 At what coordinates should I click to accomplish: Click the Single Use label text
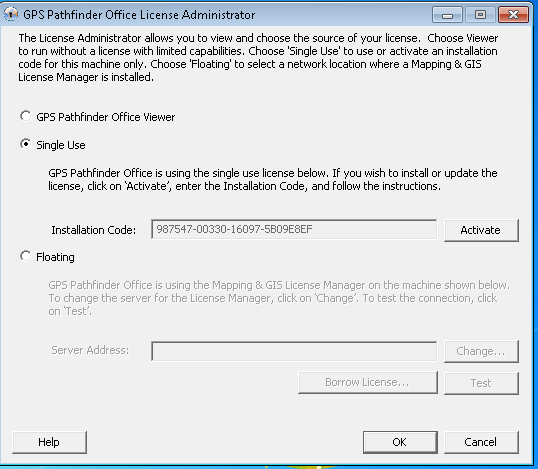[61, 145]
